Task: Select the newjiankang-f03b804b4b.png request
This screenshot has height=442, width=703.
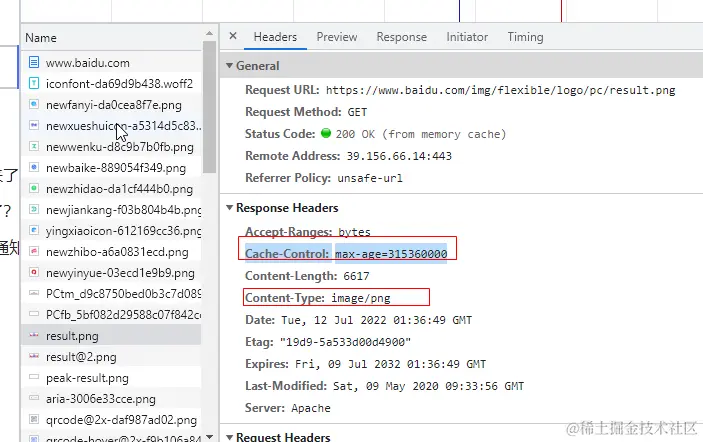Action: click(x=123, y=210)
